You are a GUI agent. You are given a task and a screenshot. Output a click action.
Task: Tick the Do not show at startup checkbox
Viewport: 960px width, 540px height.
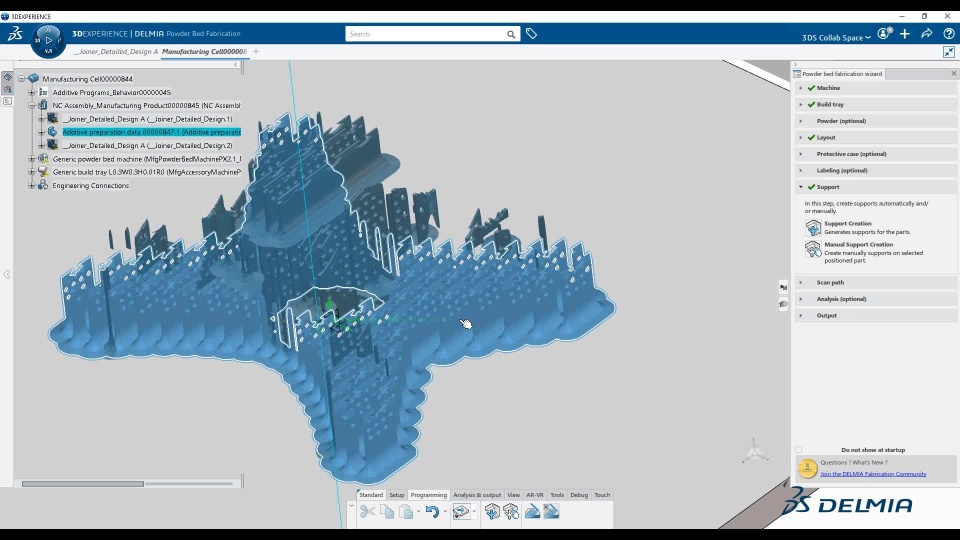pyautogui.click(x=799, y=450)
